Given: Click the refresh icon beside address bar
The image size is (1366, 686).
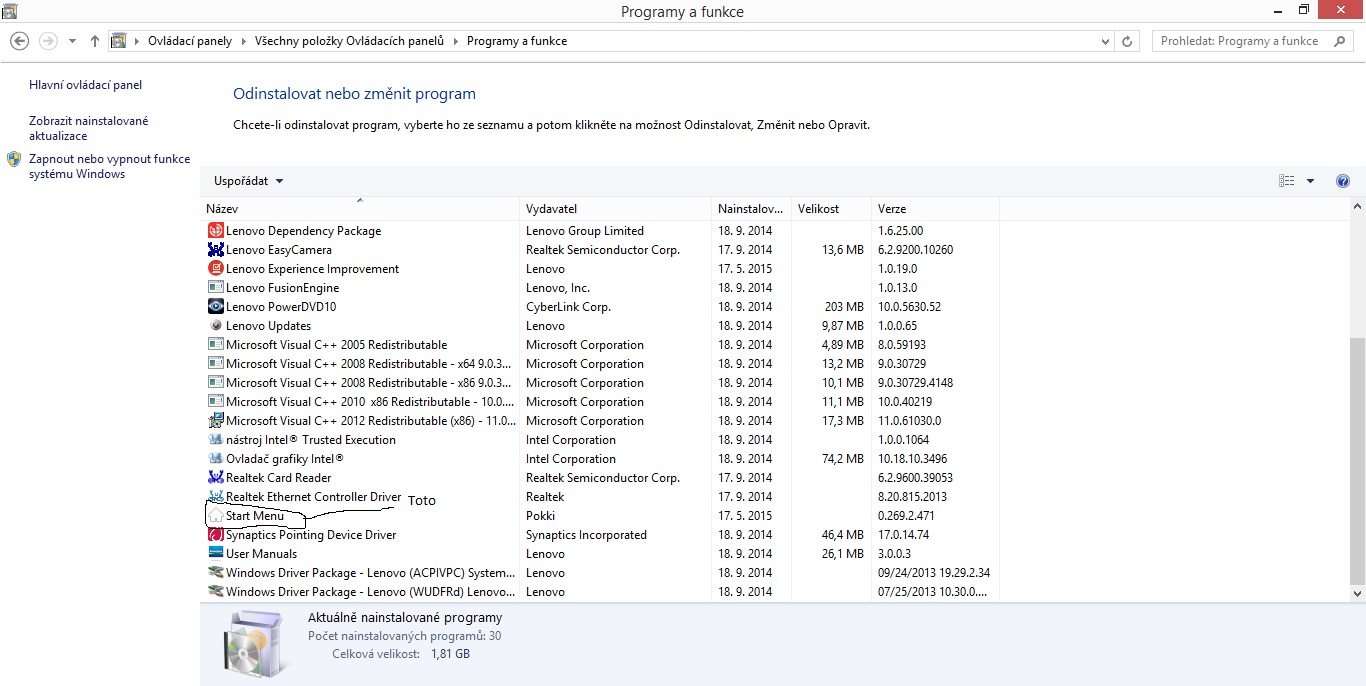Looking at the screenshot, I should coord(1128,41).
